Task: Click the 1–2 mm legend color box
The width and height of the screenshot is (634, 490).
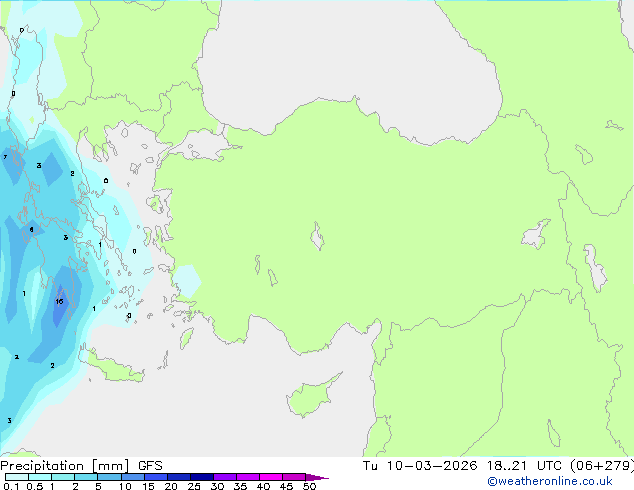Action: click(x=63, y=477)
